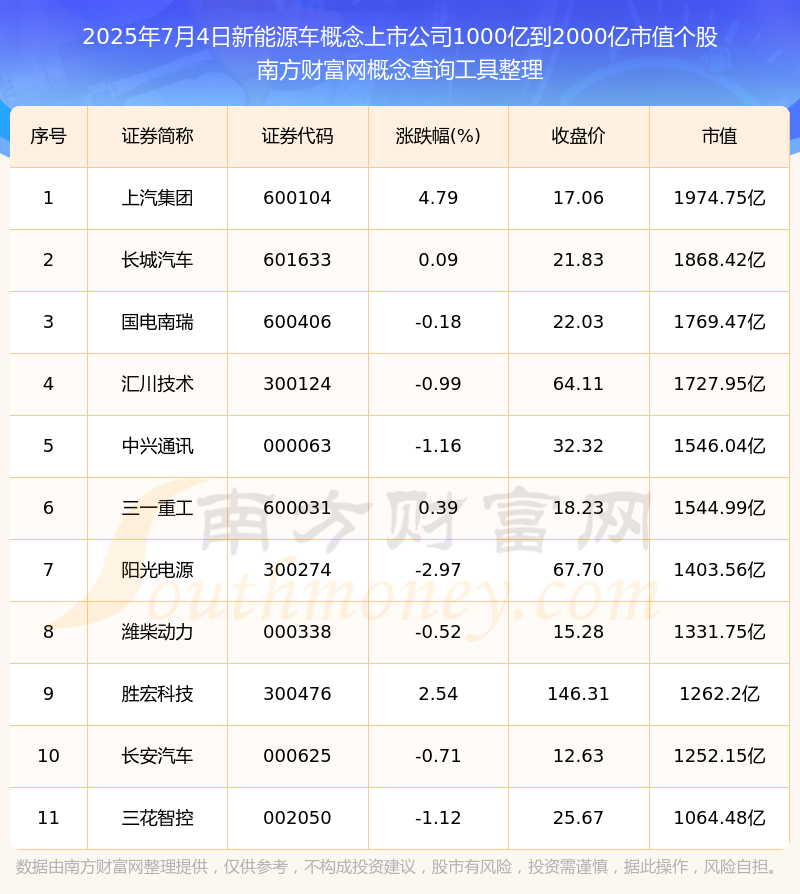
Task: Click the change value 4.79
Action: 438,198
